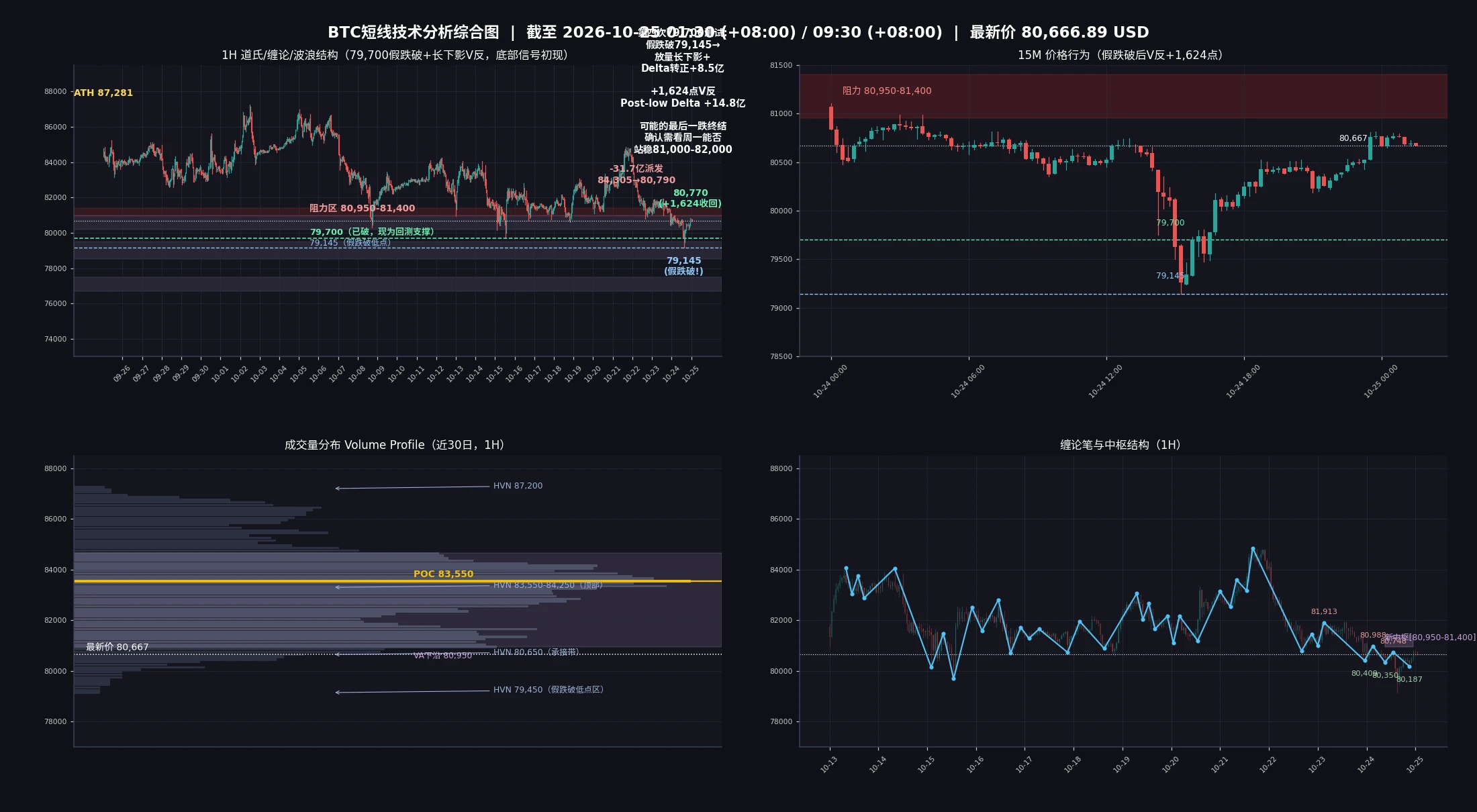Viewport: 1477px width, 812px height.
Task: Click the 阻力 80,950-81,400 label on the 15M chart
Action: [x=887, y=91]
